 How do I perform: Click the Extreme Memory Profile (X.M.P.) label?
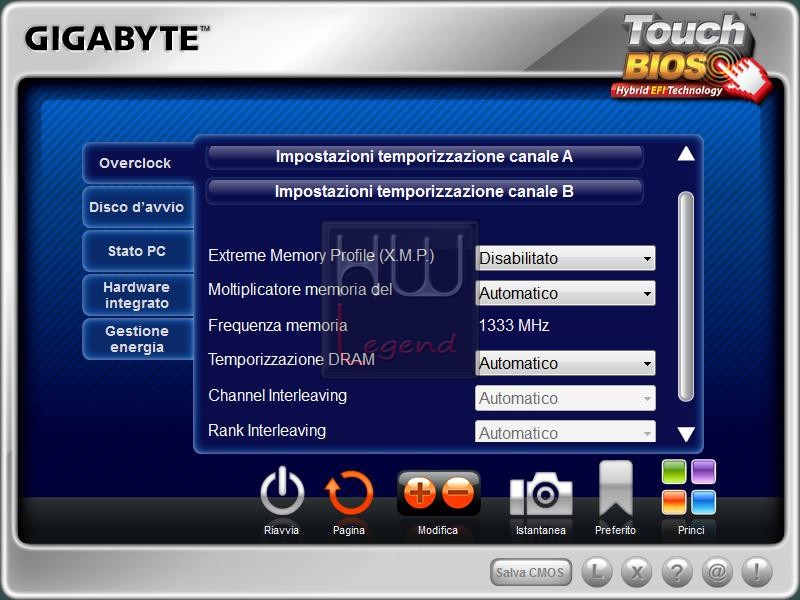click(321, 256)
